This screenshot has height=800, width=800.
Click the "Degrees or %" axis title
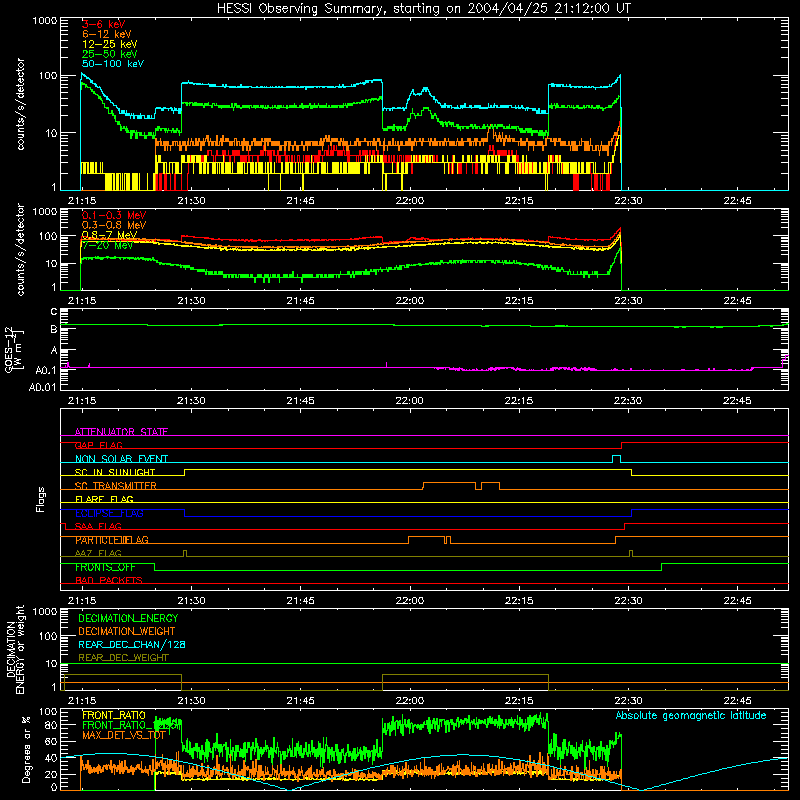(26, 749)
